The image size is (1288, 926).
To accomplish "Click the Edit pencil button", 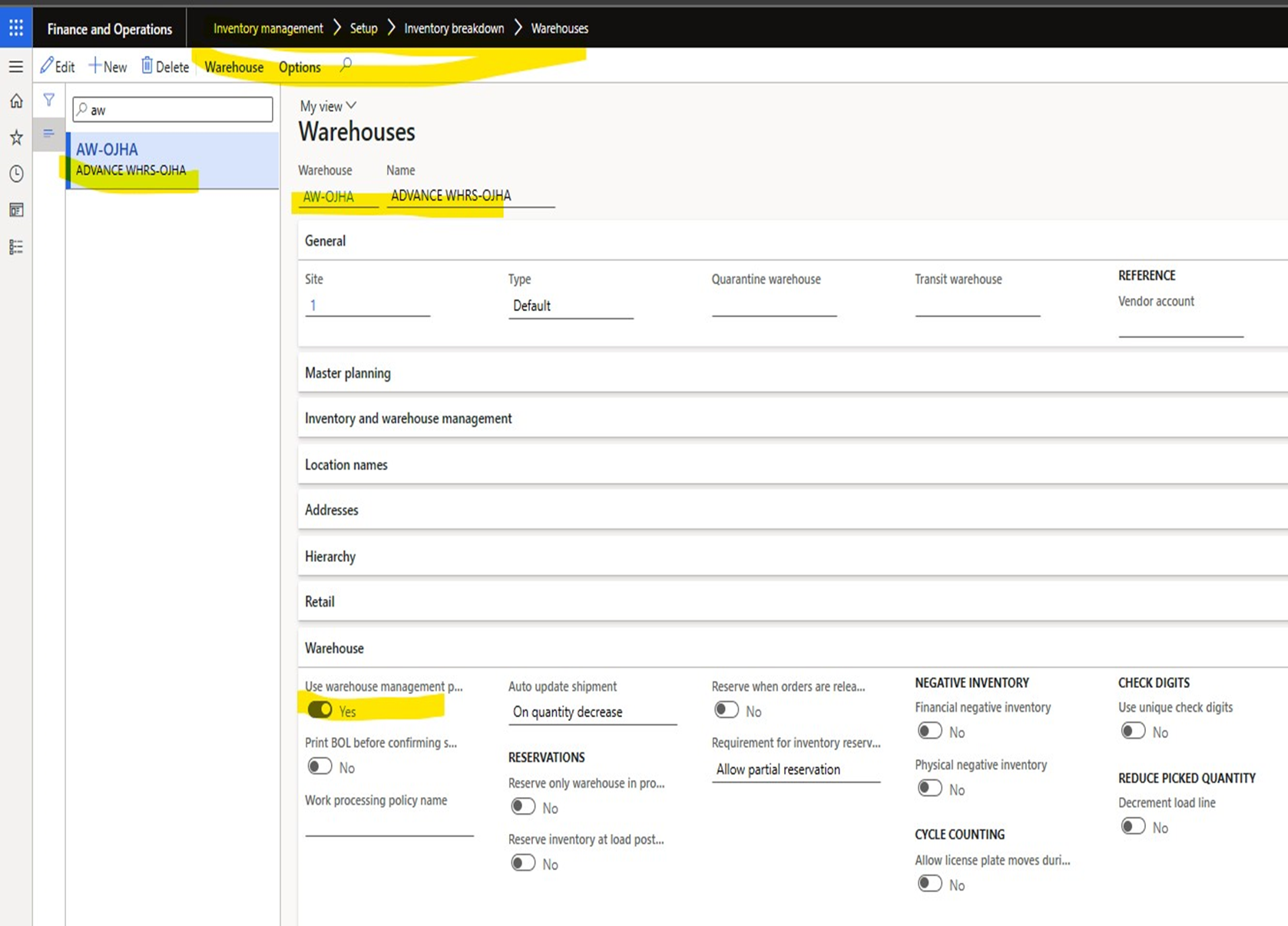I will tap(58, 67).
